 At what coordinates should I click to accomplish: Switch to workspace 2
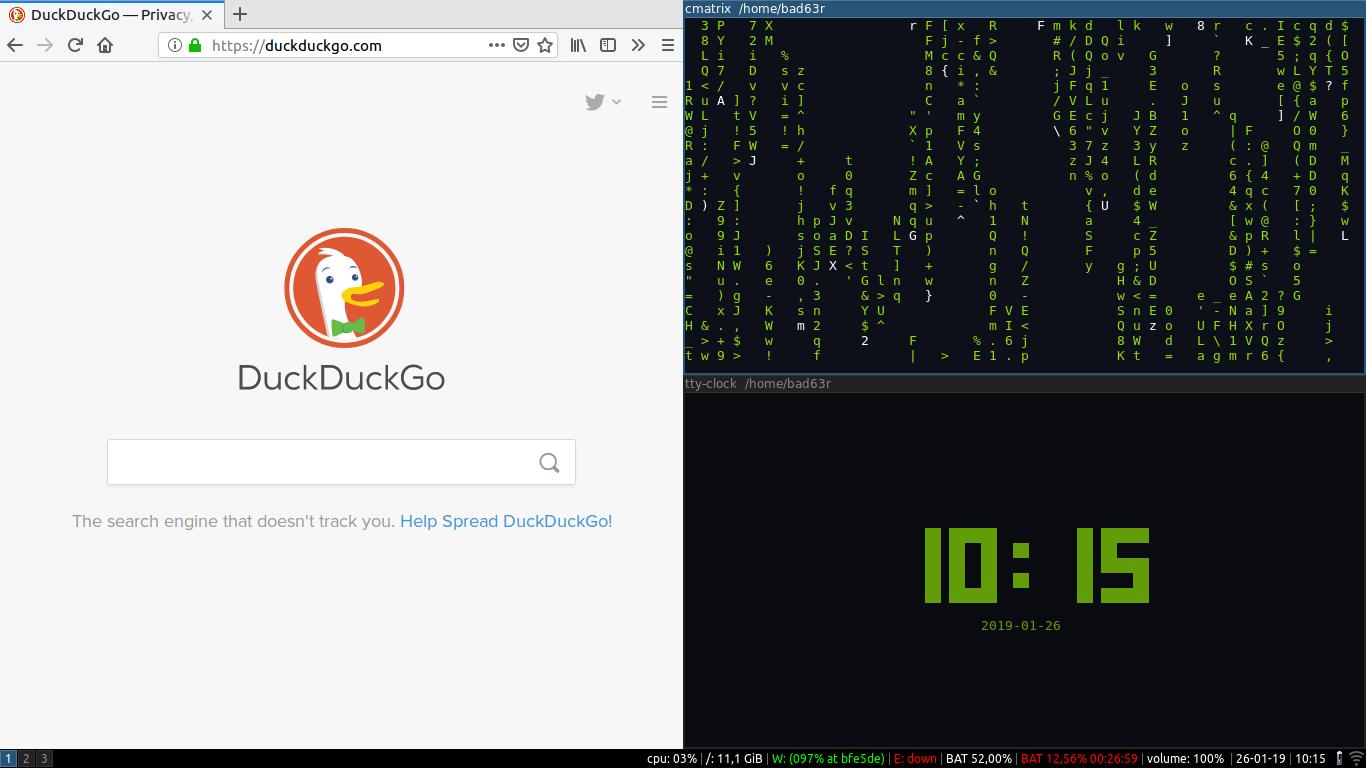(x=26, y=759)
